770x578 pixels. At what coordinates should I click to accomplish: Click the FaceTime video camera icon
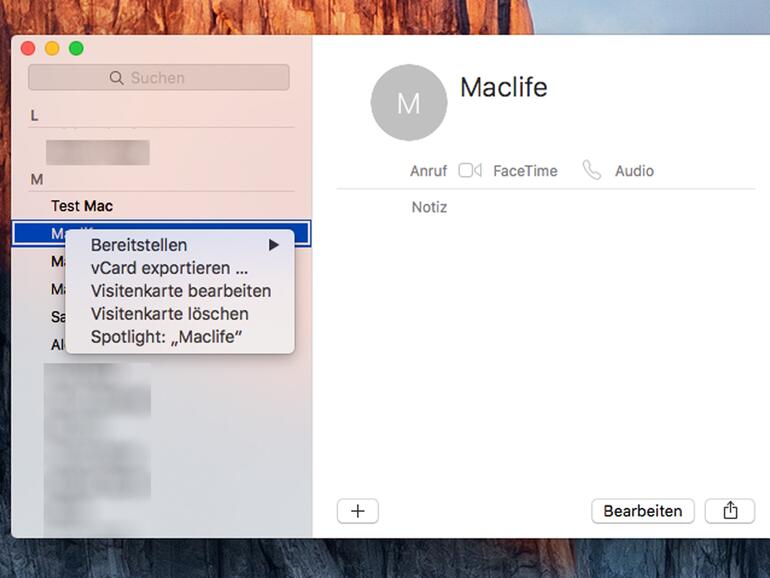coord(470,170)
